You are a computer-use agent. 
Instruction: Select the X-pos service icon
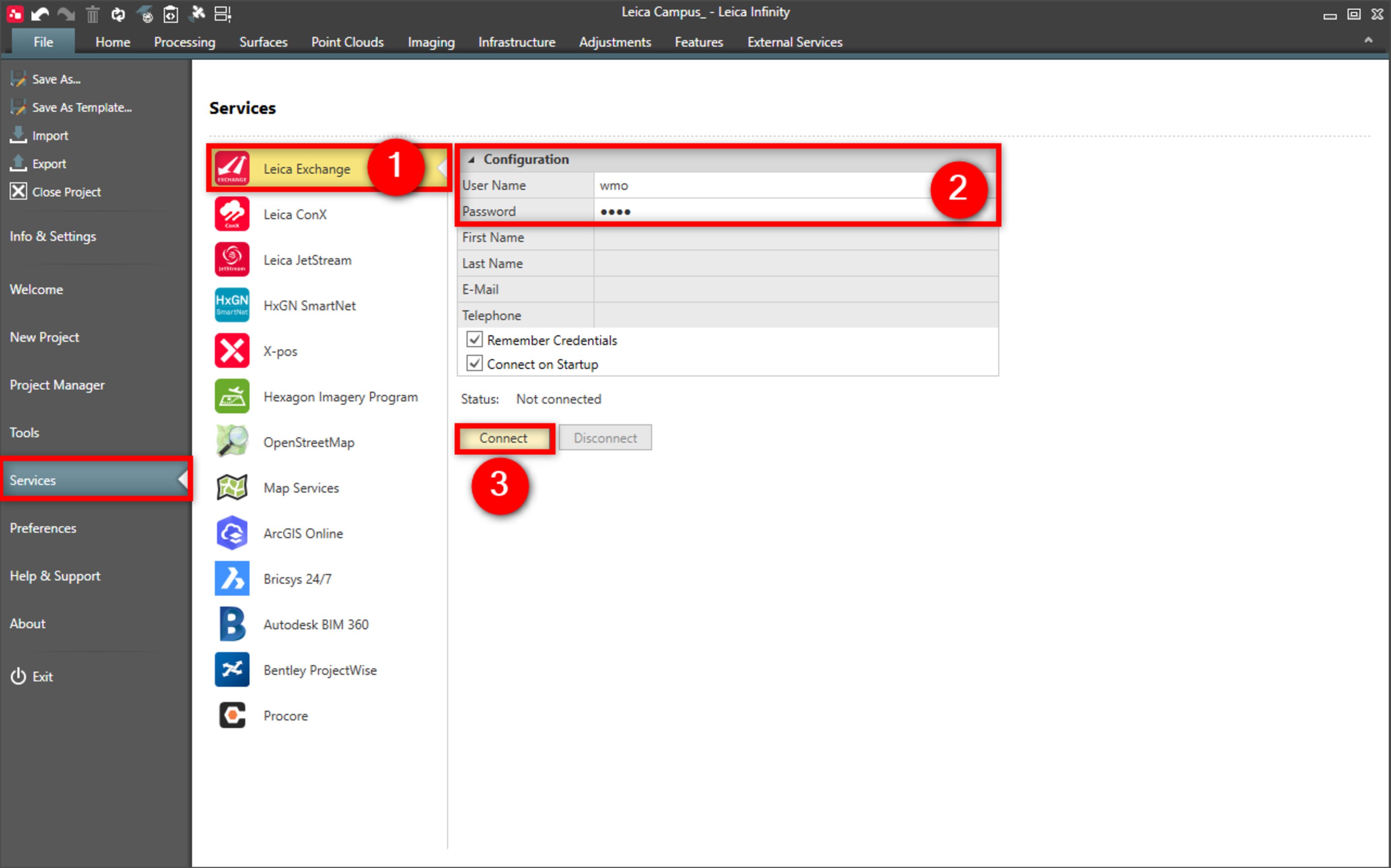232,350
